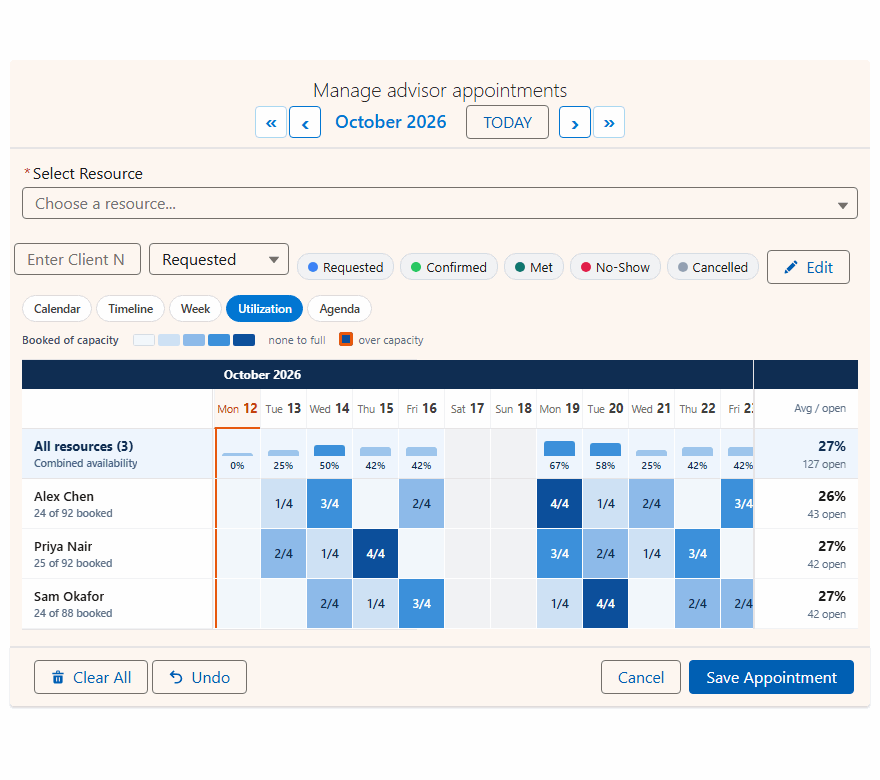Open Priya Nair's 2/4 cell on Tue 13
The image size is (880, 780).
pyautogui.click(x=283, y=554)
